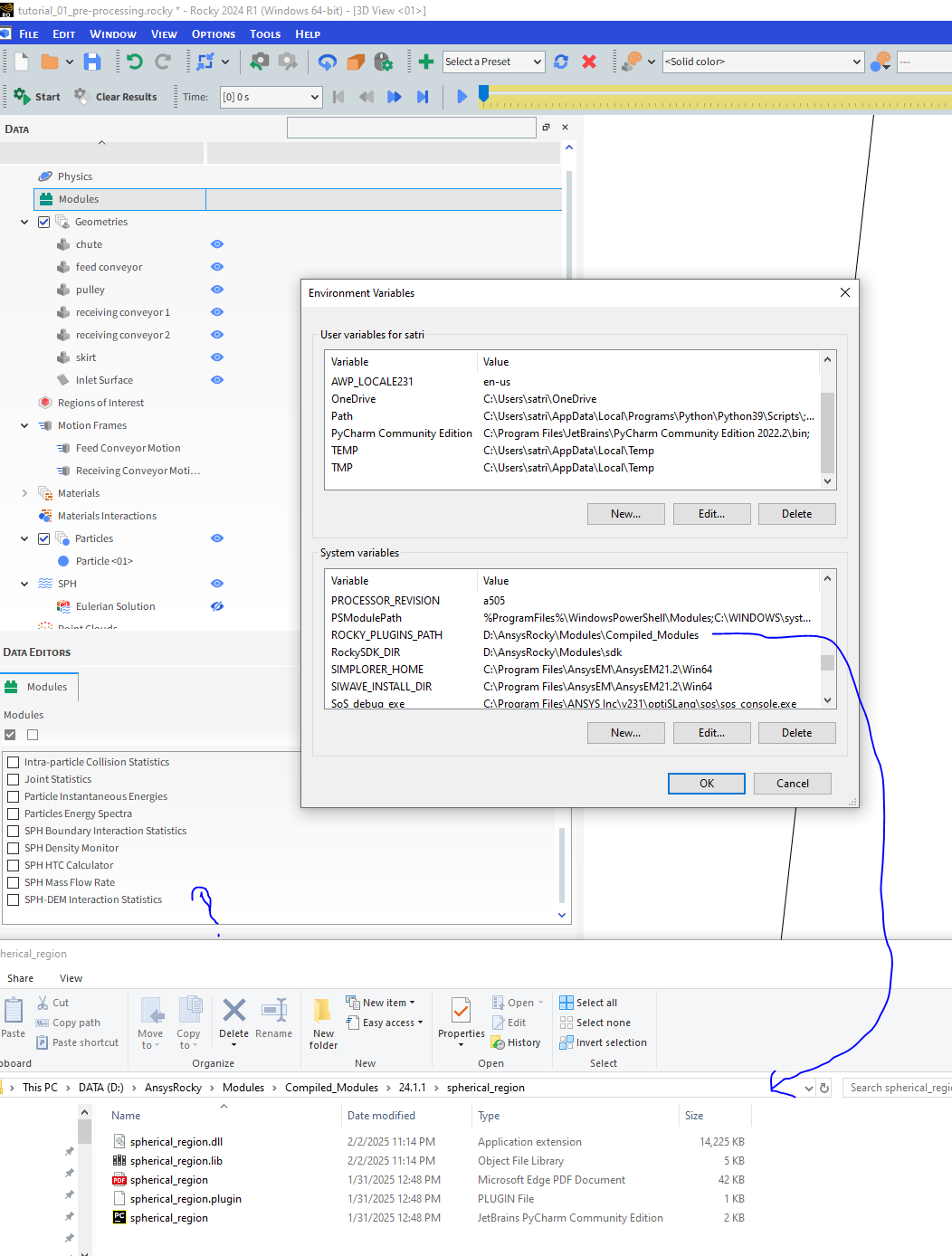Collapse the Motion Frames tree node
The width and height of the screenshot is (952, 1256).
point(24,425)
